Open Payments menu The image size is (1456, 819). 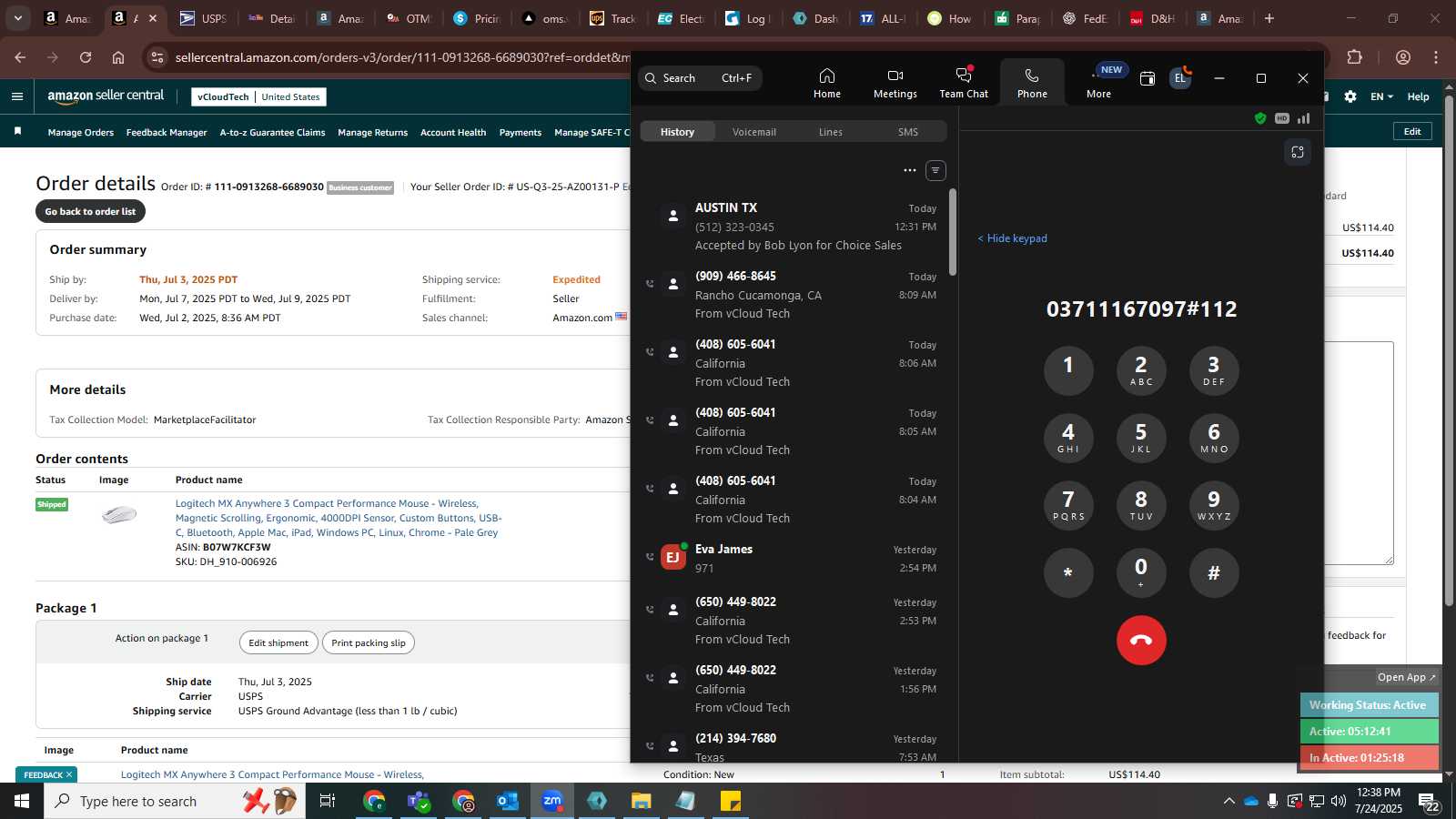pyautogui.click(x=521, y=133)
